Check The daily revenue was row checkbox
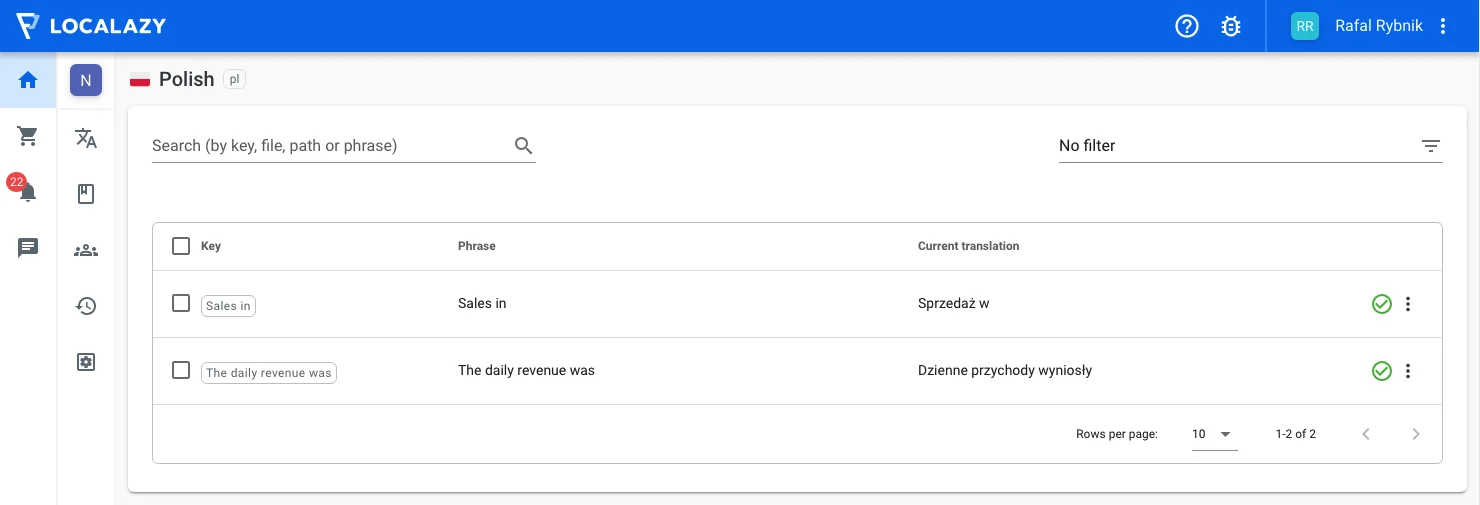The width and height of the screenshot is (1480, 505). pyautogui.click(x=181, y=370)
